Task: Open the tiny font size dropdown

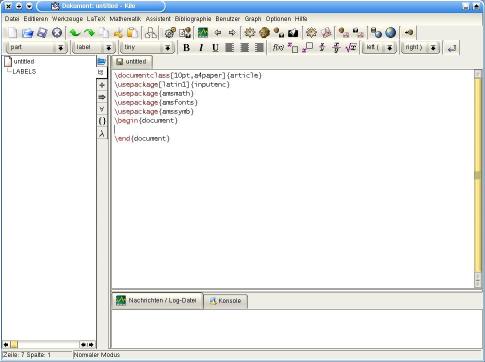Action: (x=168, y=48)
